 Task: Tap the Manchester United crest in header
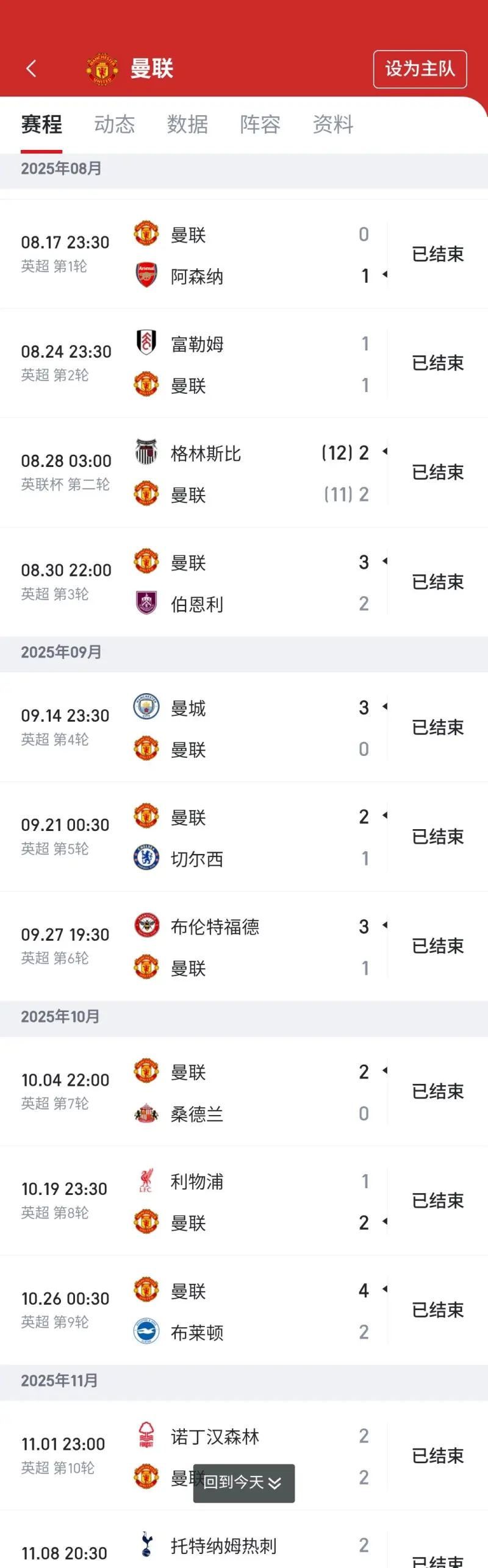(102, 69)
